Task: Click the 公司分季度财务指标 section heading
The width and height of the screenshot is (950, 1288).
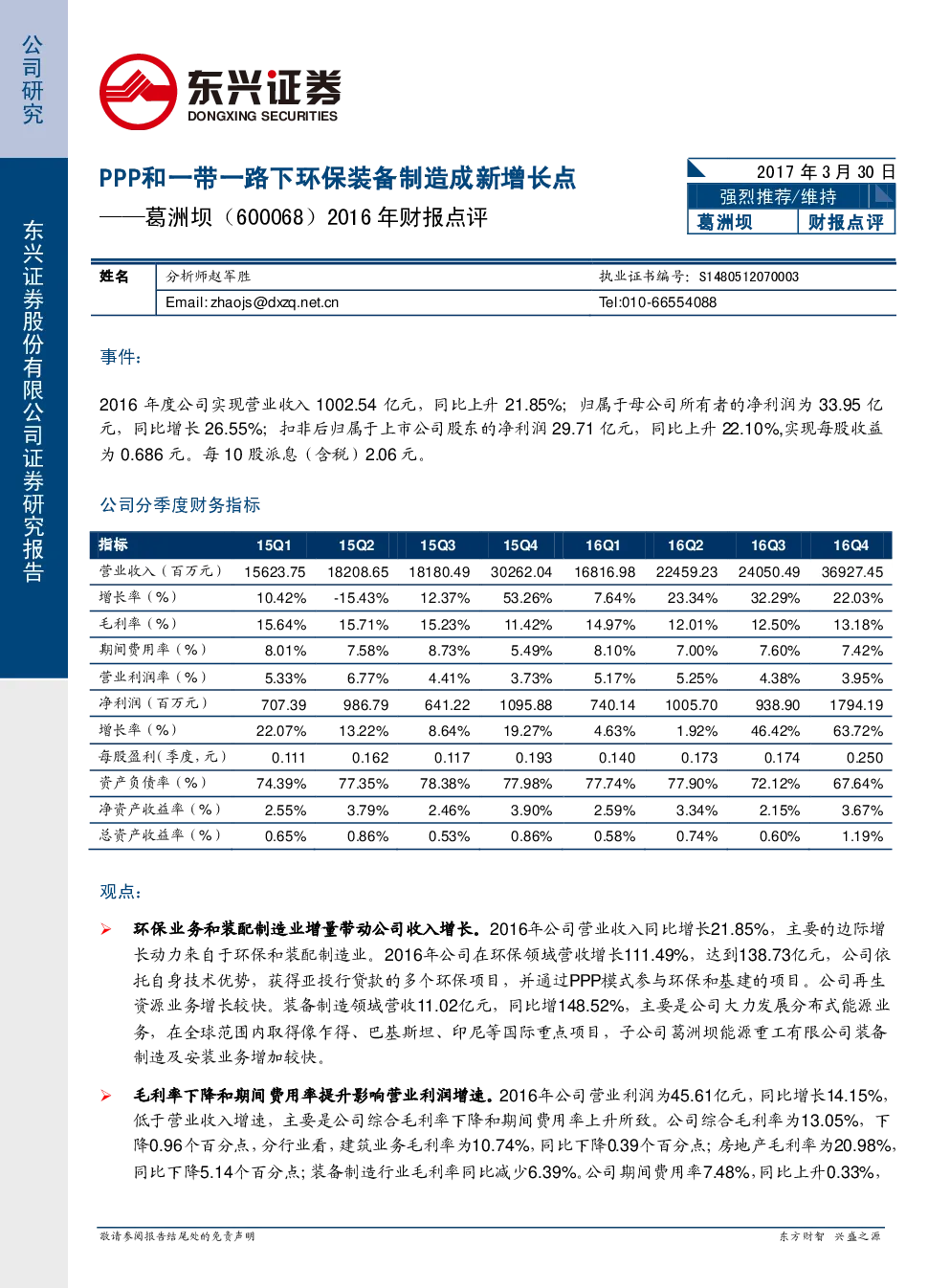Action: tap(180, 505)
